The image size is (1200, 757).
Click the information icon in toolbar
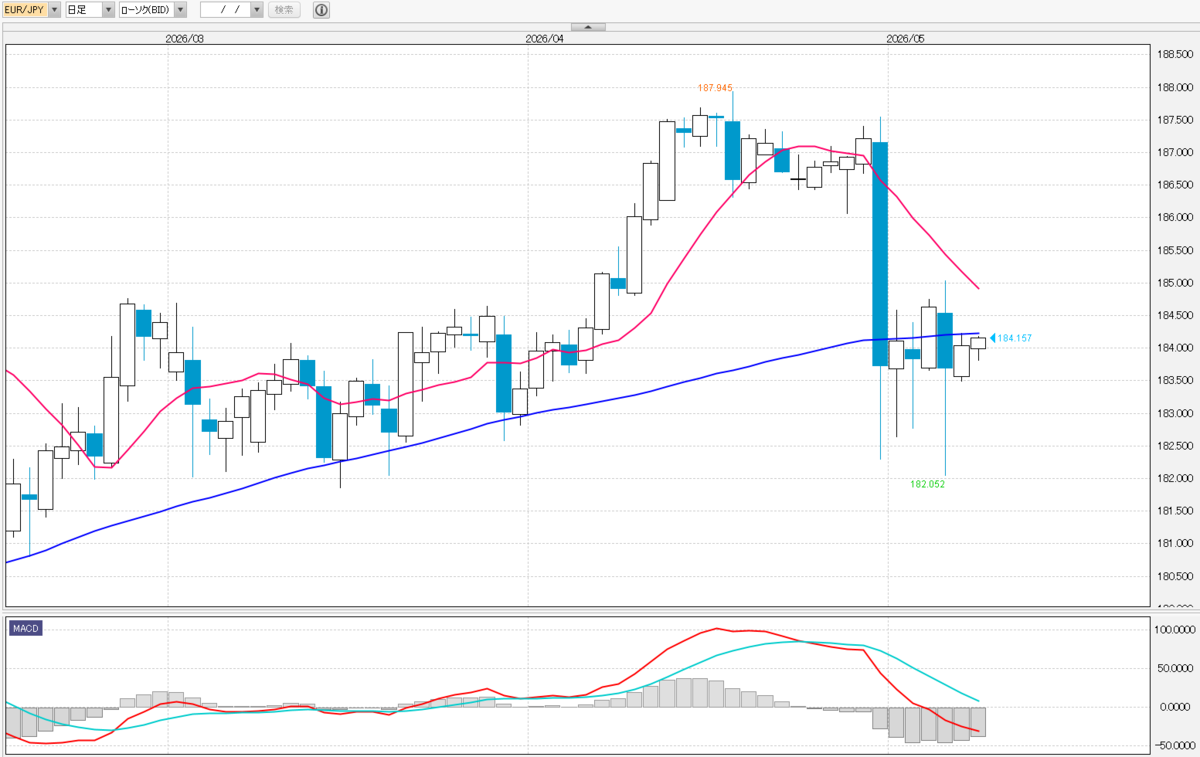pos(321,10)
